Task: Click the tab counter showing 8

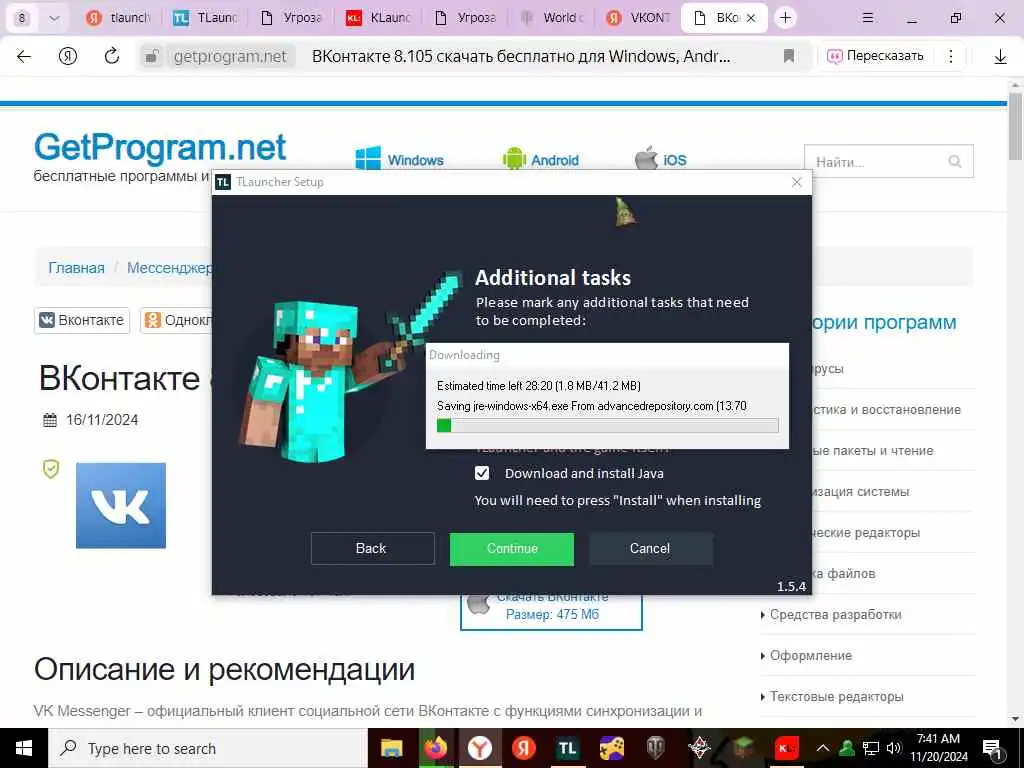Action: click(22, 18)
